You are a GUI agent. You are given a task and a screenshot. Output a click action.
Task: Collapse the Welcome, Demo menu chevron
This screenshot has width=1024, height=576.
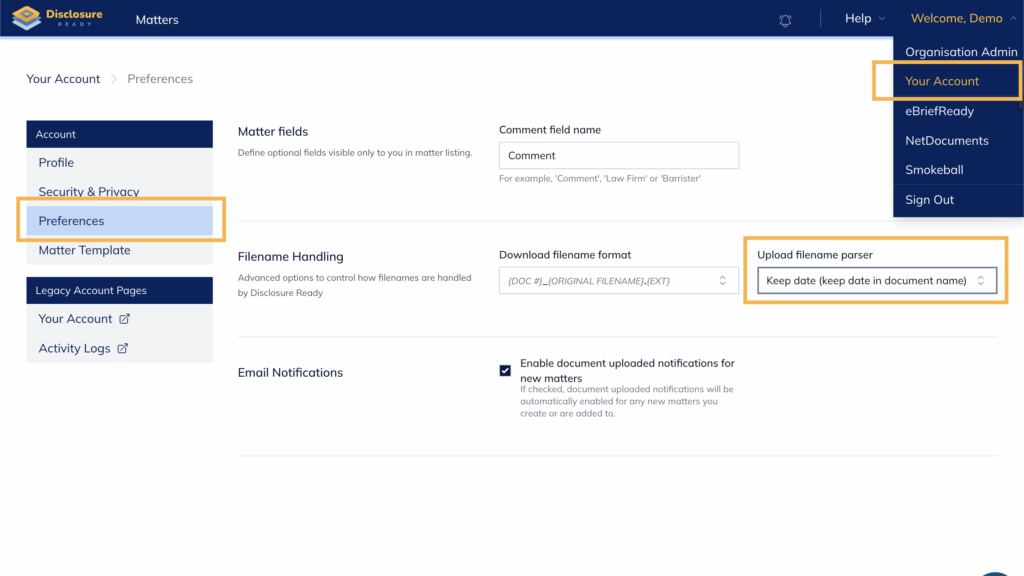point(1013,19)
